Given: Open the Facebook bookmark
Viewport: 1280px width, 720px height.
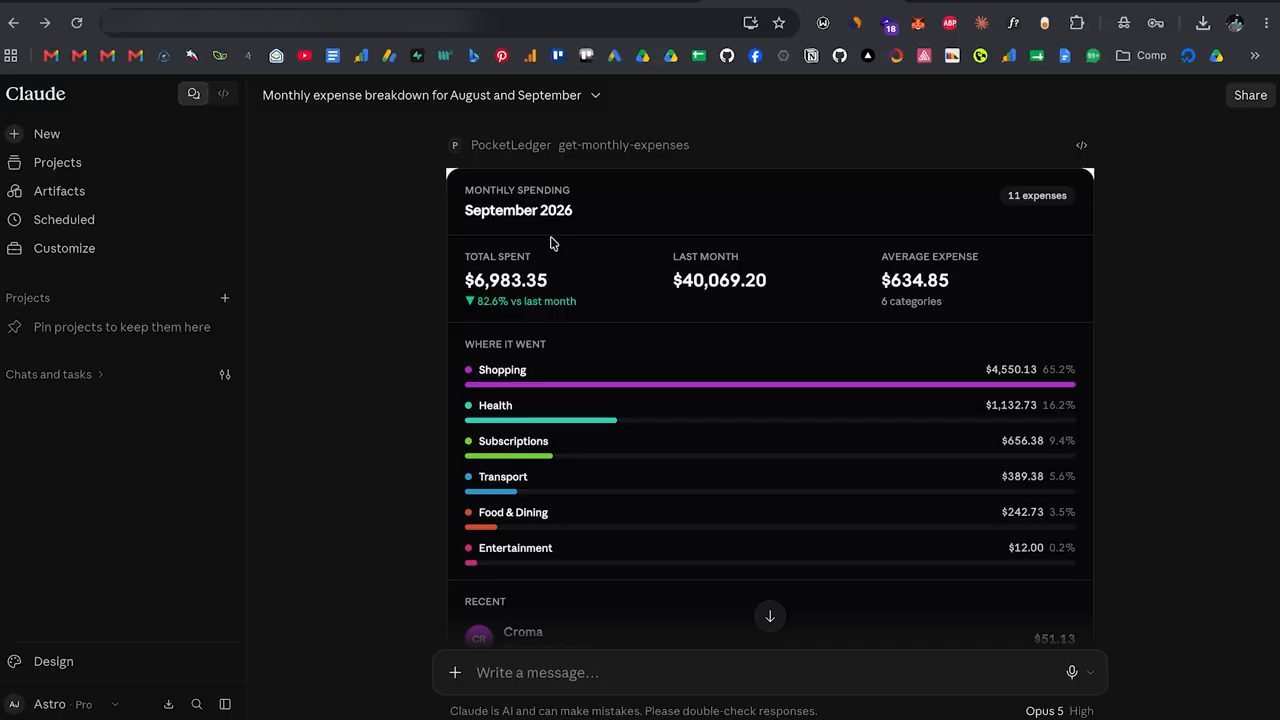Looking at the screenshot, I should 755,56.
